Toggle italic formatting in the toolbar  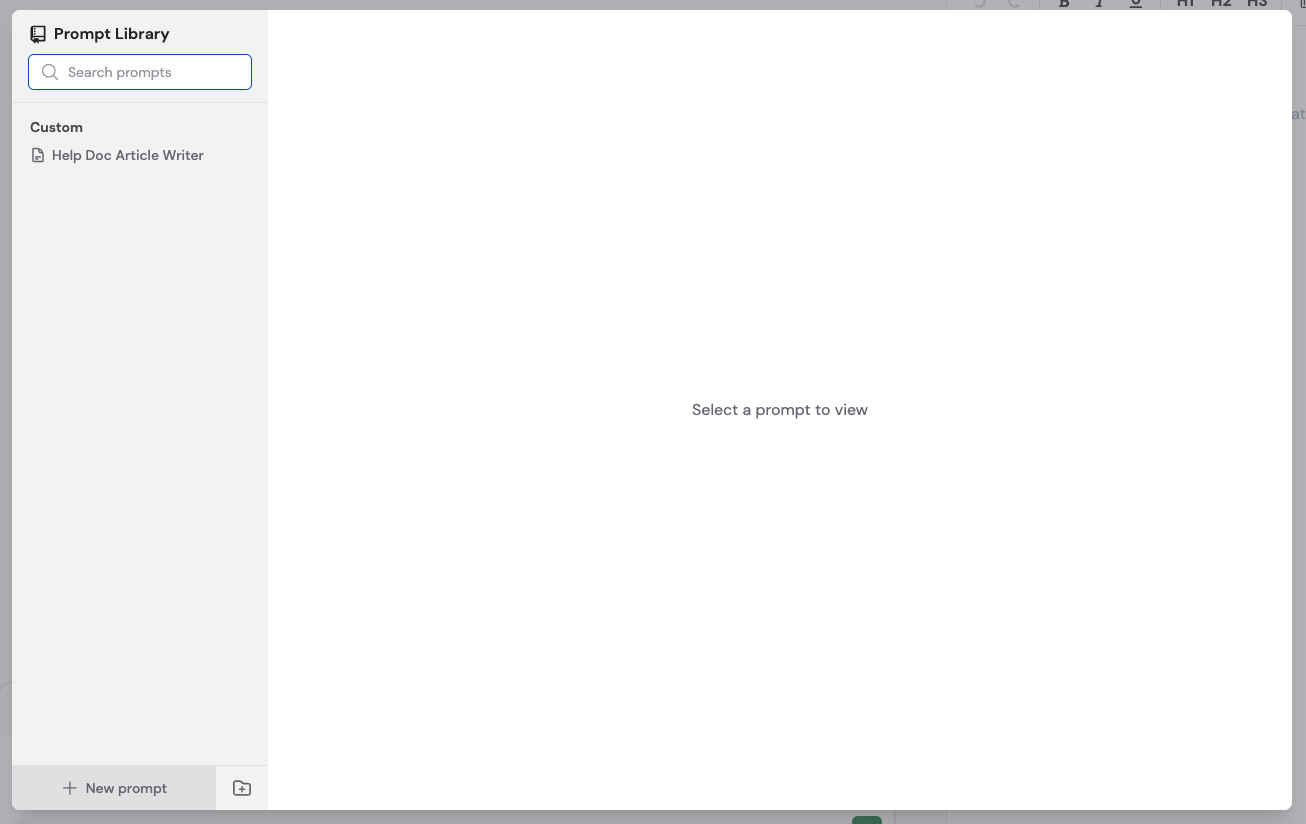tap(1099, 4)
